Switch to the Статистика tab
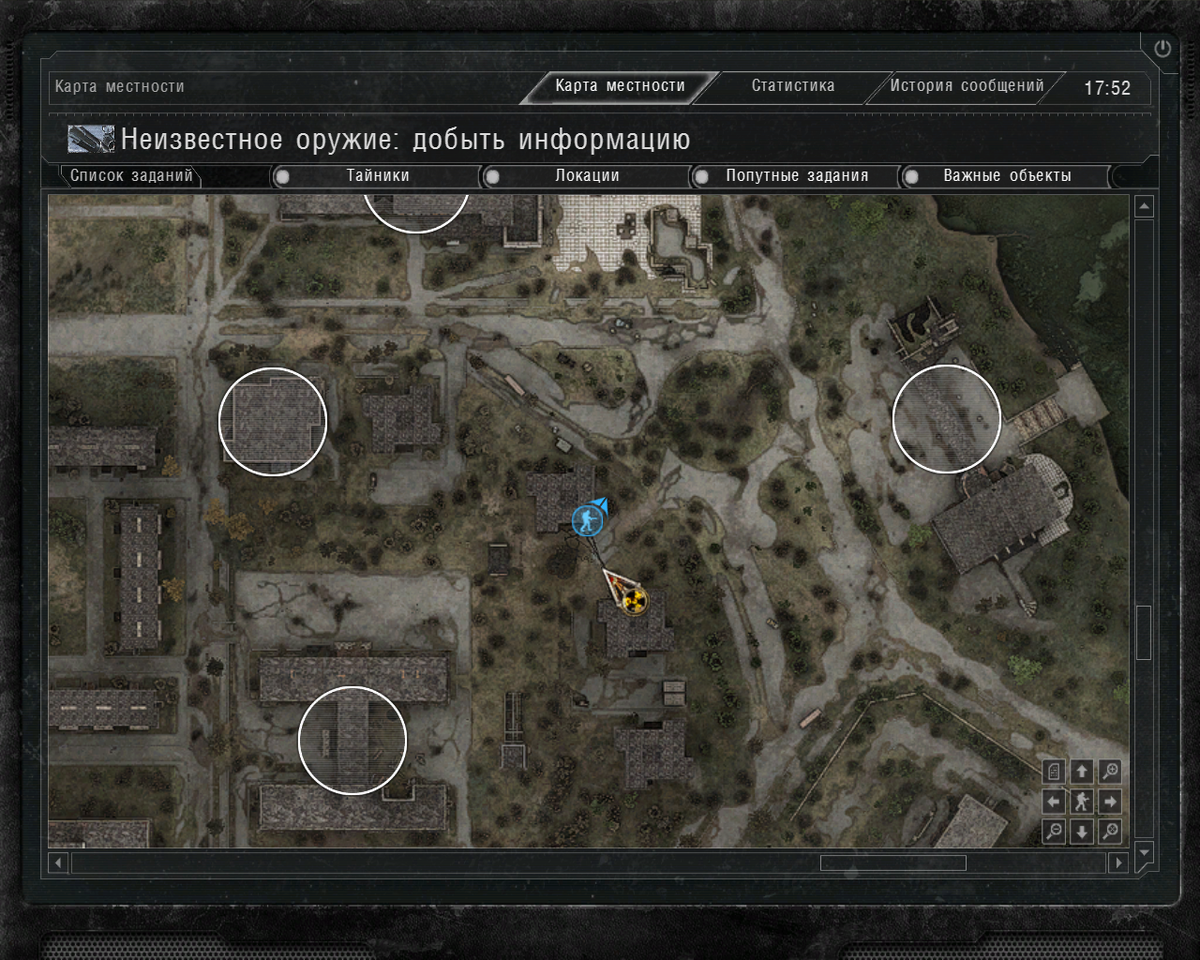Viewport: 1200px width, 960px height. tap(793, 86)
